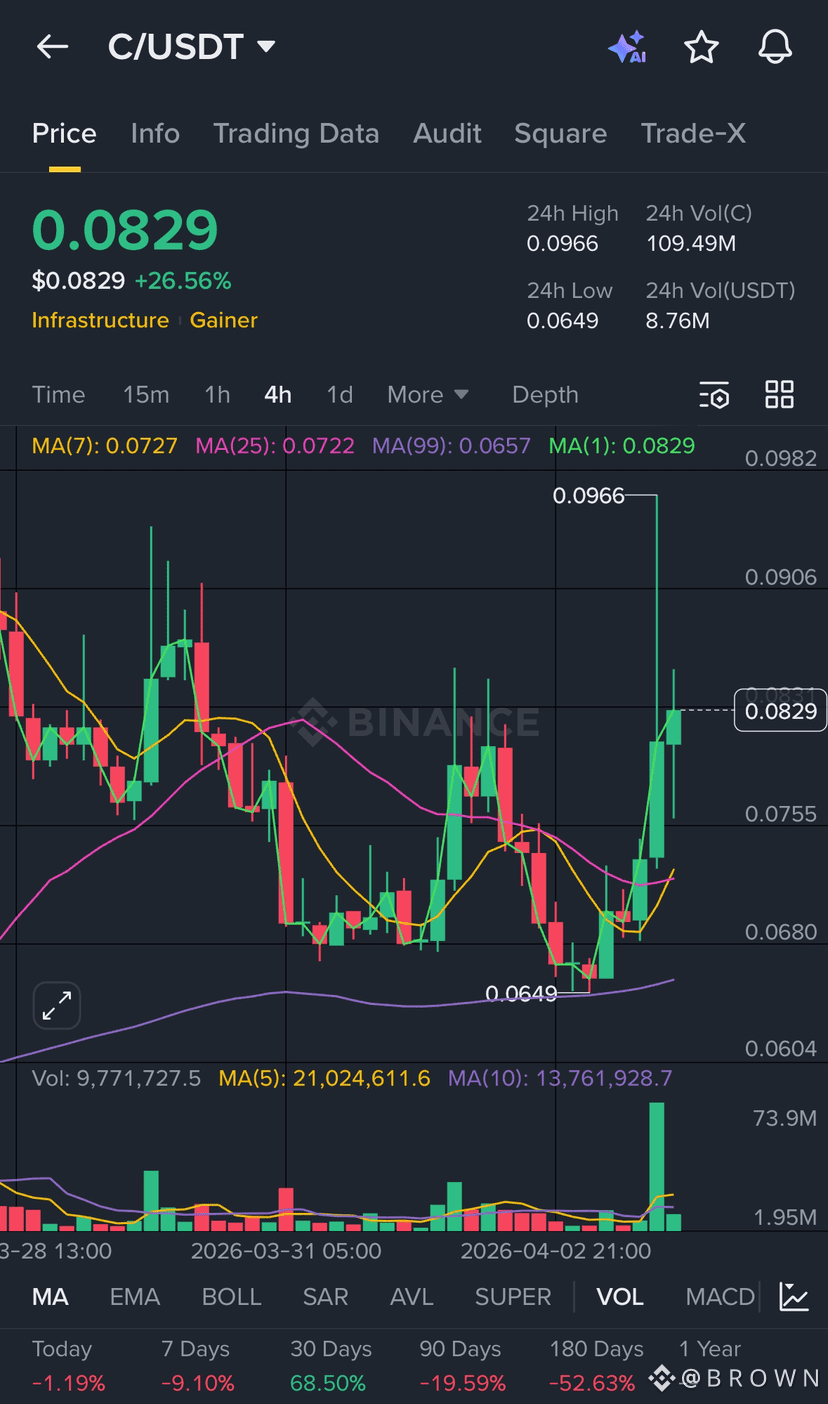Open the AI sparkle assistant icon
This screenshot has height=1404, width=828.
coord(627,47)
